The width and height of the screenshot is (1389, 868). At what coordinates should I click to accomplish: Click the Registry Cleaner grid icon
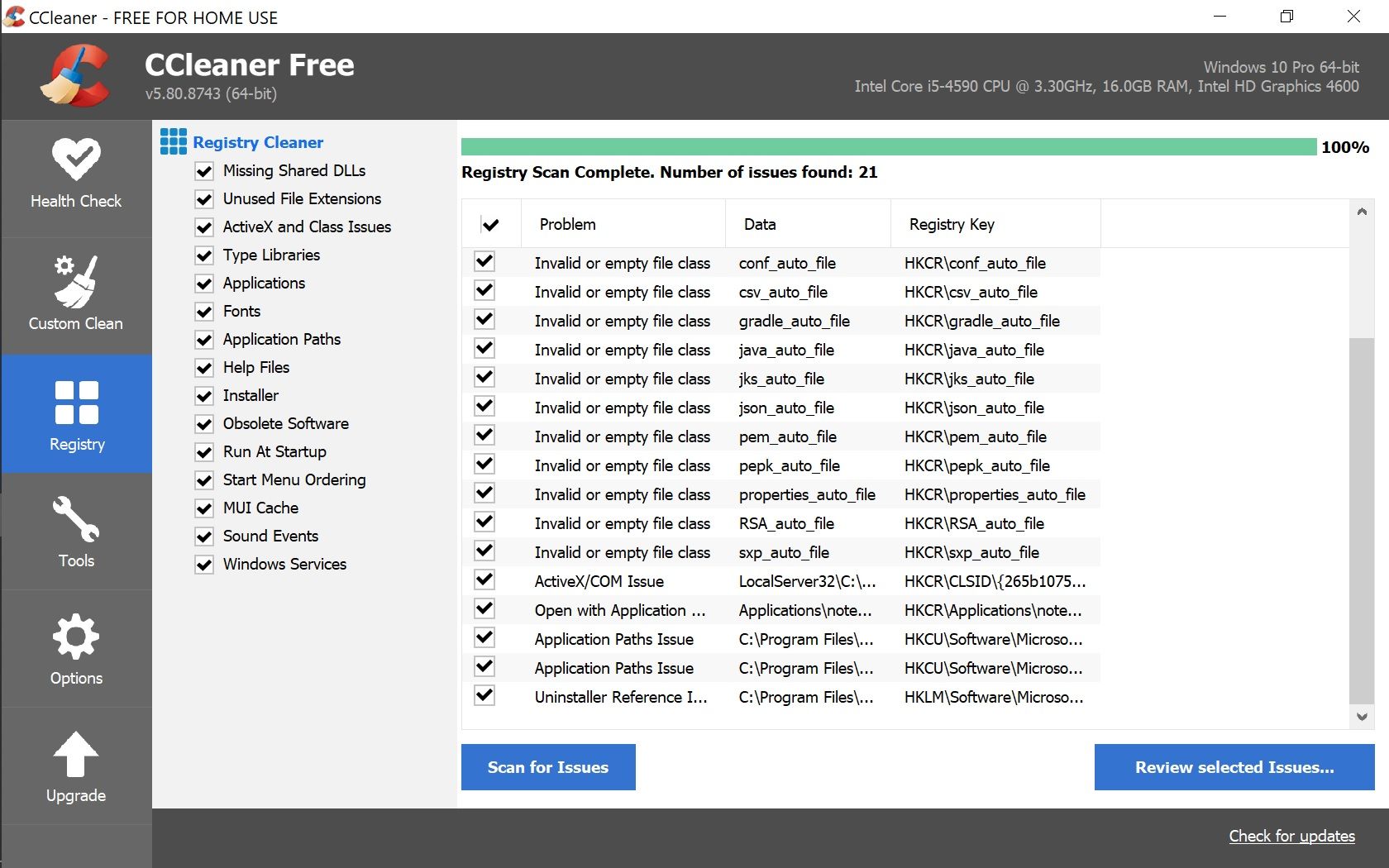click(x=173, y=141)
